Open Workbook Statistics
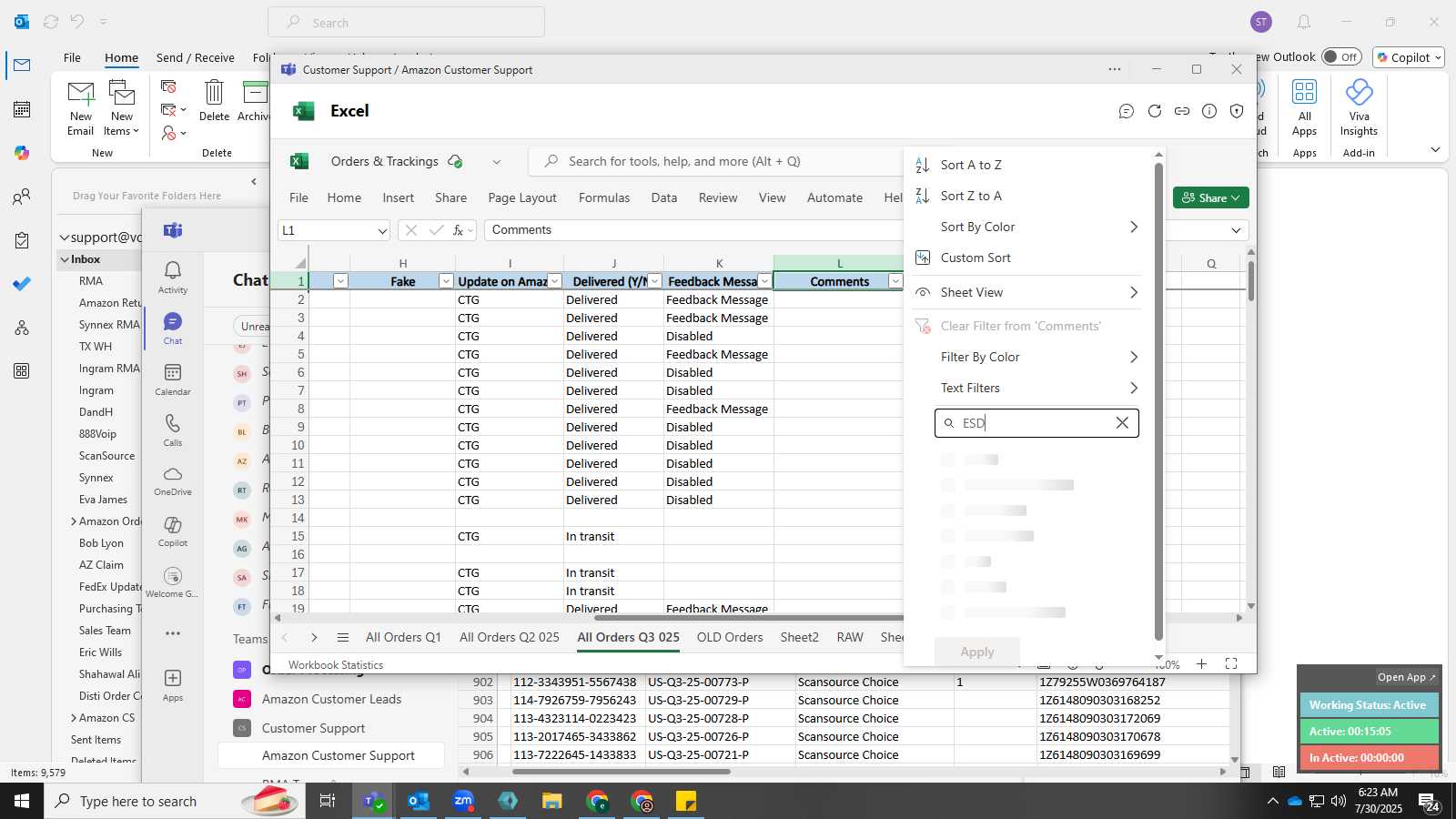 [x=336, y=665]
